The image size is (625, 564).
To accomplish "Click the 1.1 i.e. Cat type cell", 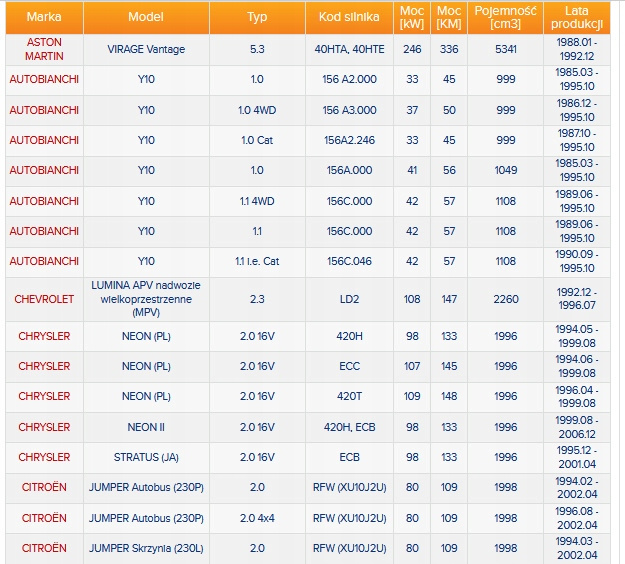I will click(x=257, y=261).
